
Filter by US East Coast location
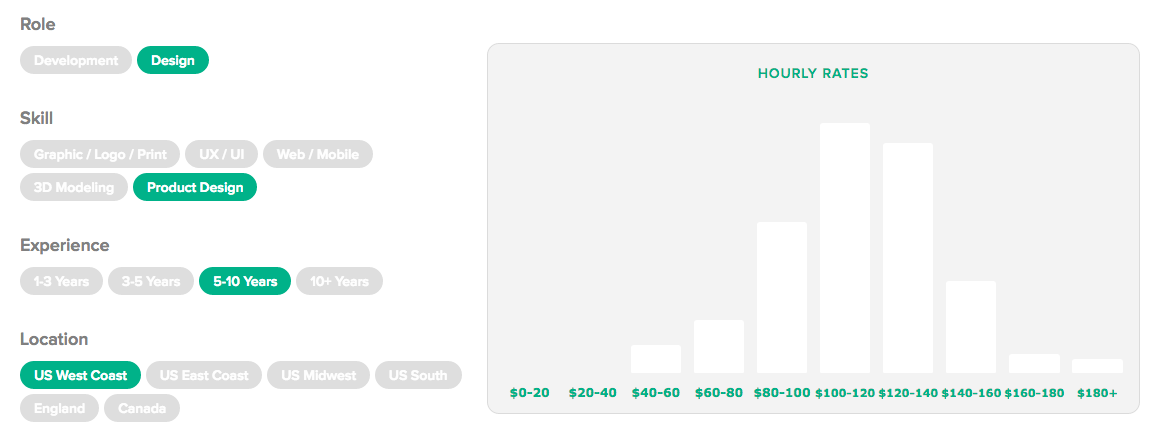pos(204,375)
